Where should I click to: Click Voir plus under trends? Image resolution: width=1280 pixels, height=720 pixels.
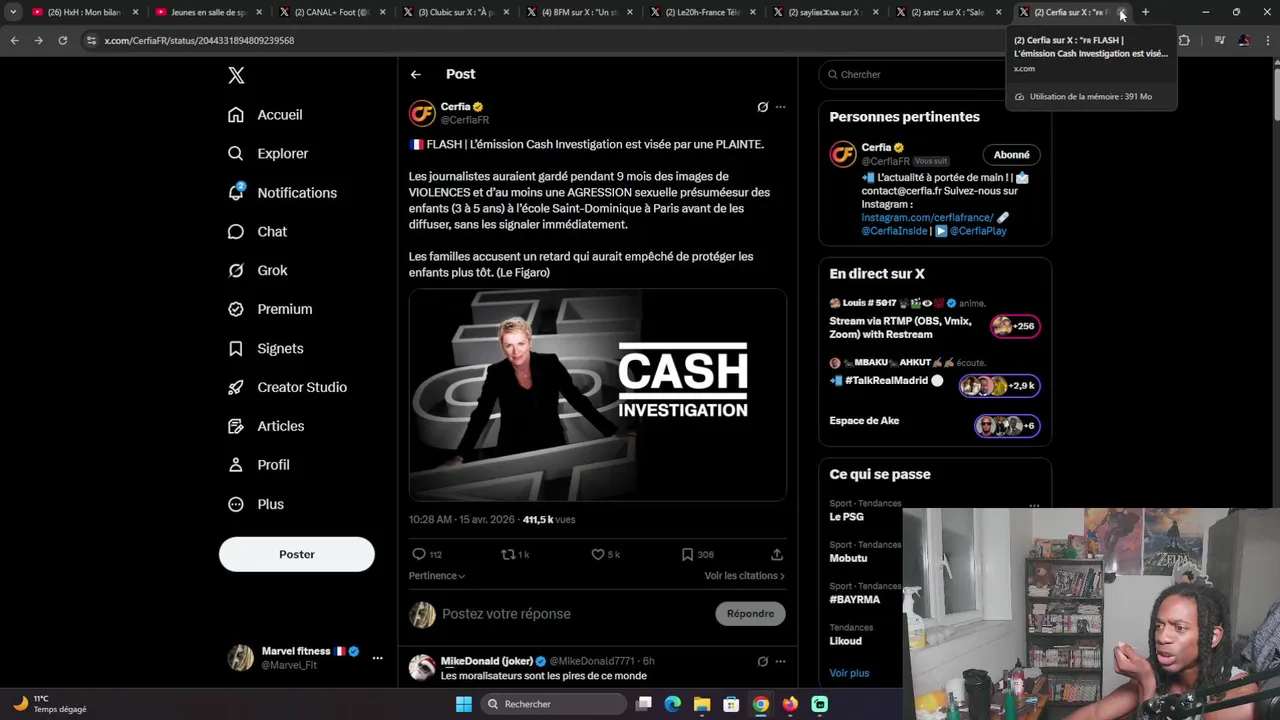tap(849, 674)
